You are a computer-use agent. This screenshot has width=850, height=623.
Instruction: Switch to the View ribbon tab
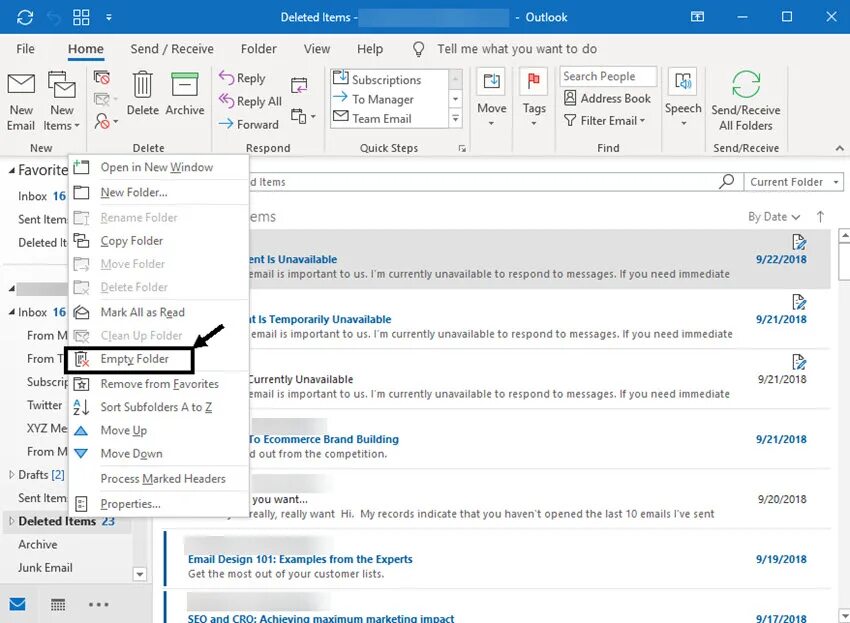[317, 49]
